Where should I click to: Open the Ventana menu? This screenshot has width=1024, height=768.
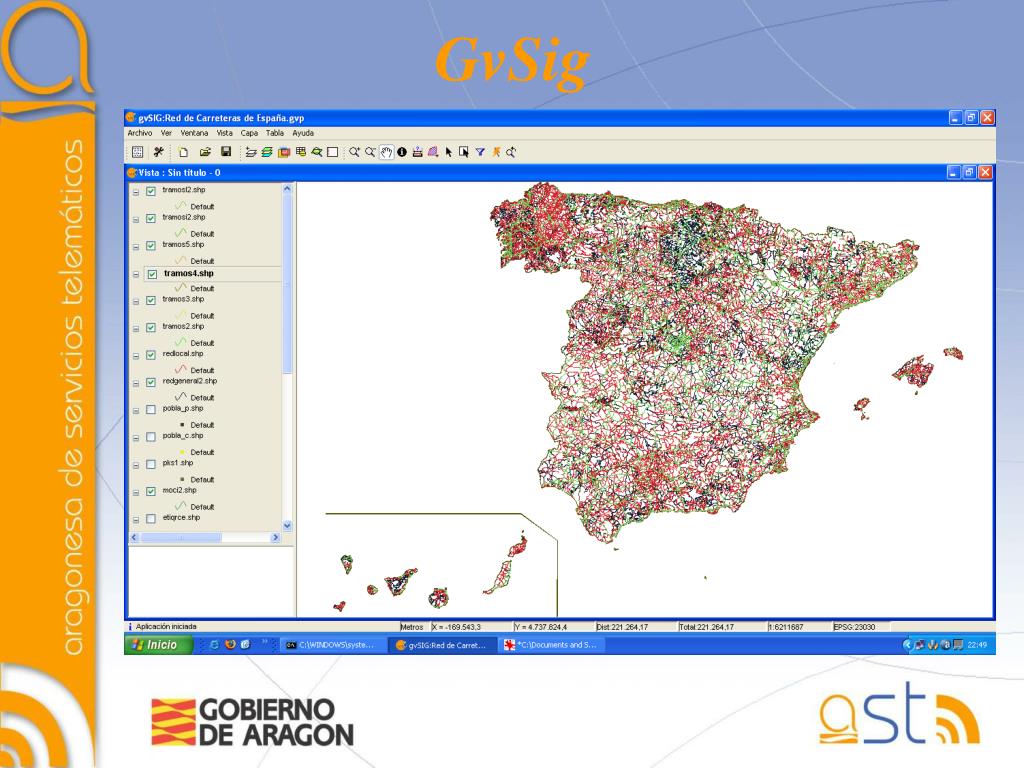coord(194,133)
